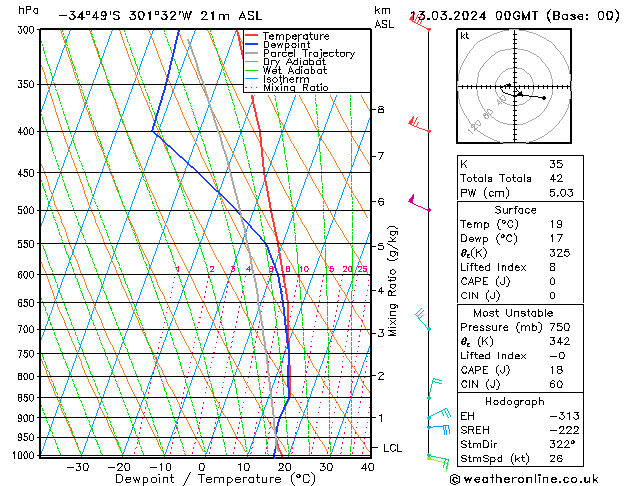Click the hodograph trace end point dot
Screen dimensions: 629x486
[544, 98]
